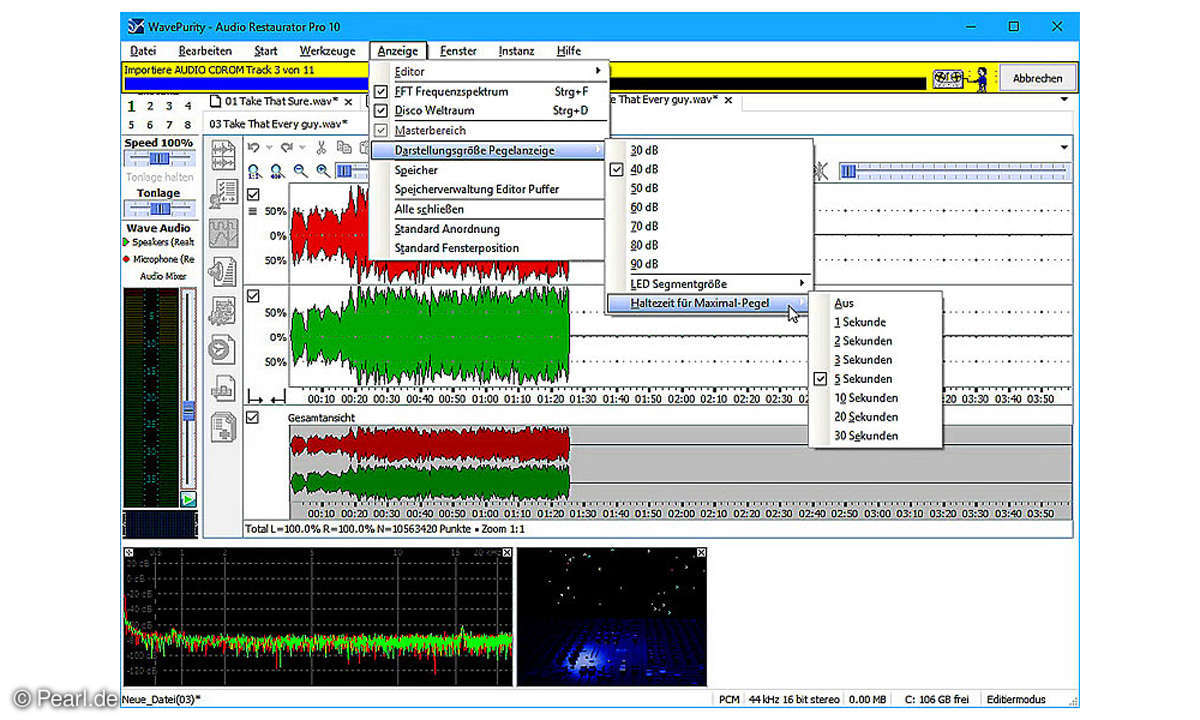Image resolution: width=1200 pixels, height=720 pixels.
Task: Click the set start marker arrow icon
Action: tap(255, 397)
